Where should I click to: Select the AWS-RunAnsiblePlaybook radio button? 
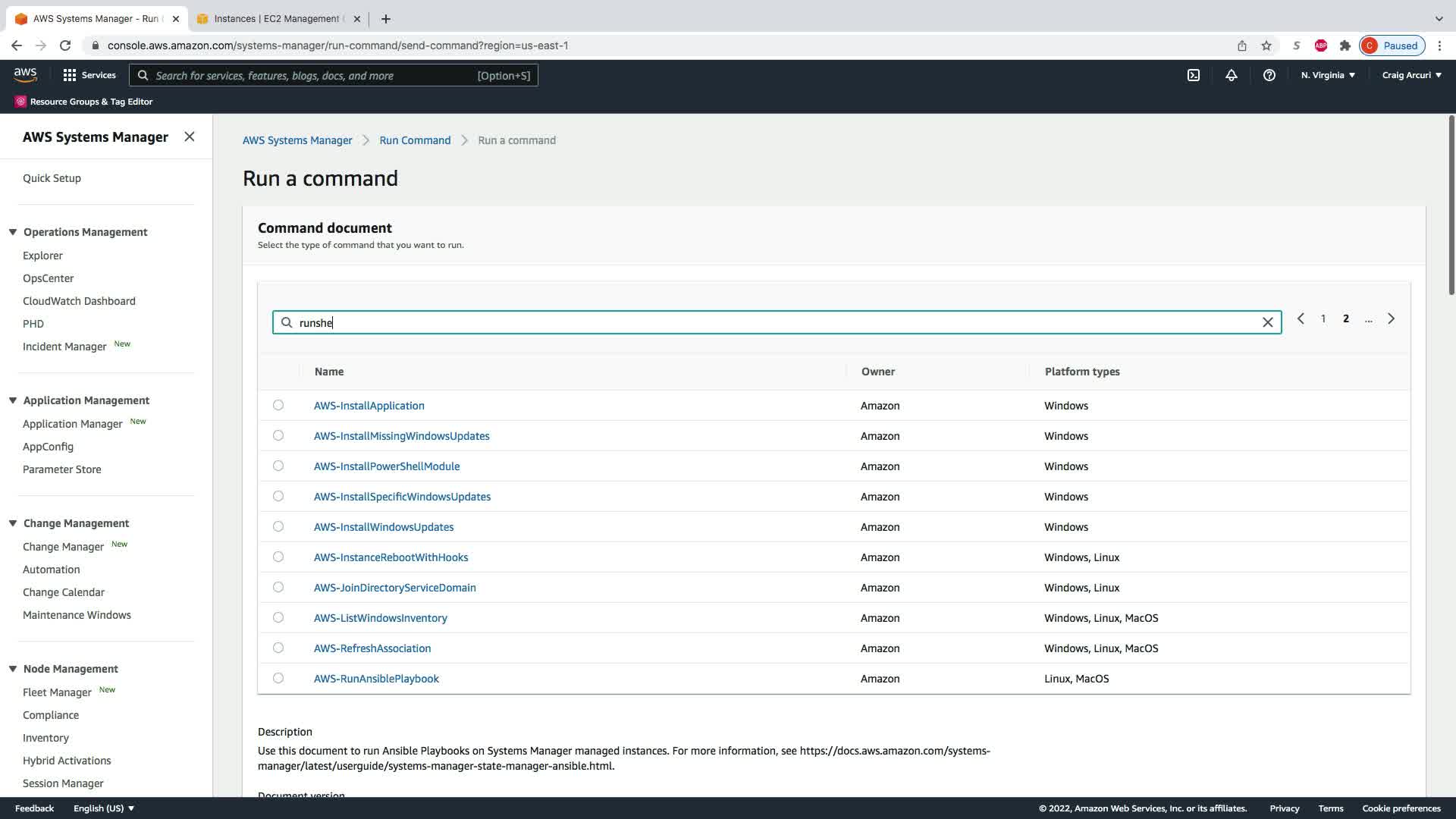(x=278, y=678)
